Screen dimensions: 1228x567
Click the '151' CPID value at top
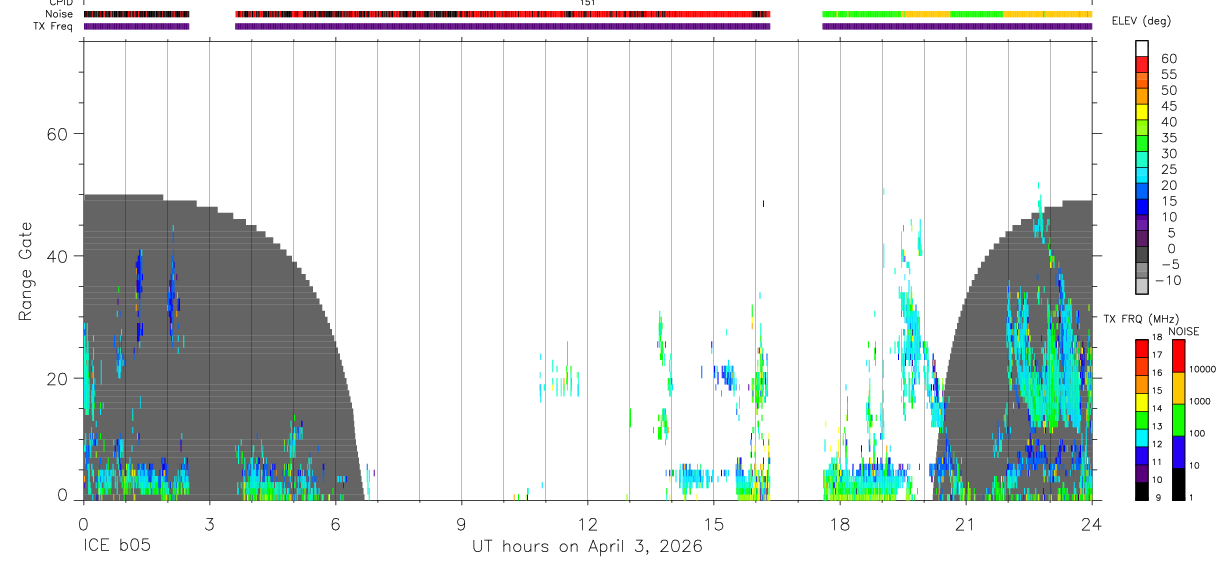click(588, 3)
